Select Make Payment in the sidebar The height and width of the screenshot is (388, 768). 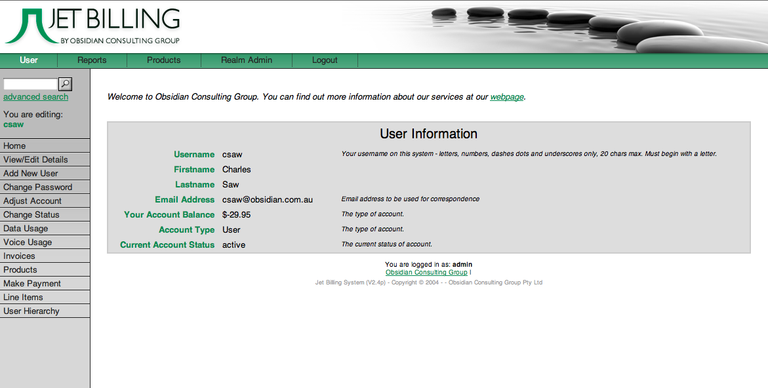pyautogui.click(x=45, y=283)
